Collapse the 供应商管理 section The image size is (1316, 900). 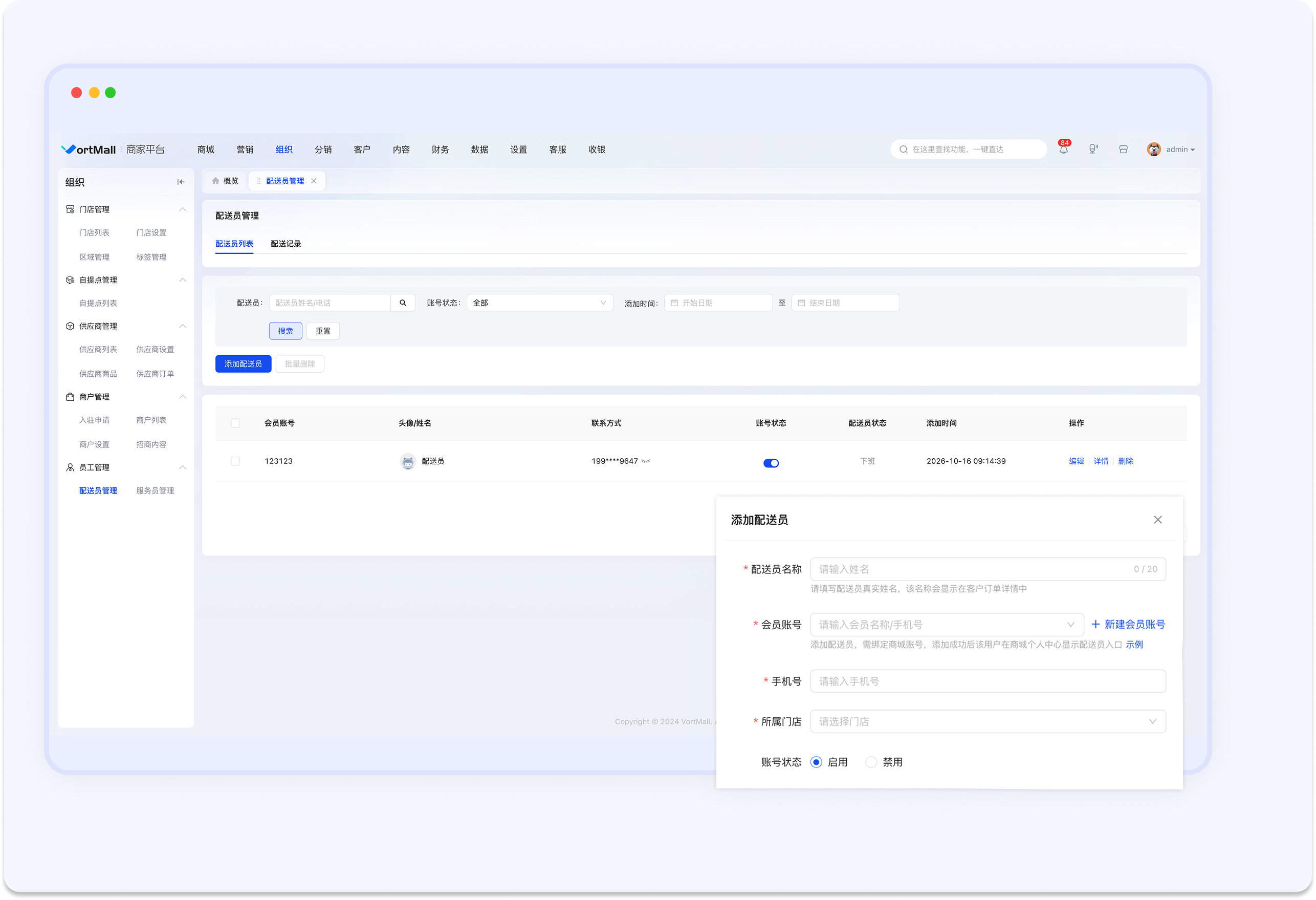point(182,326)
